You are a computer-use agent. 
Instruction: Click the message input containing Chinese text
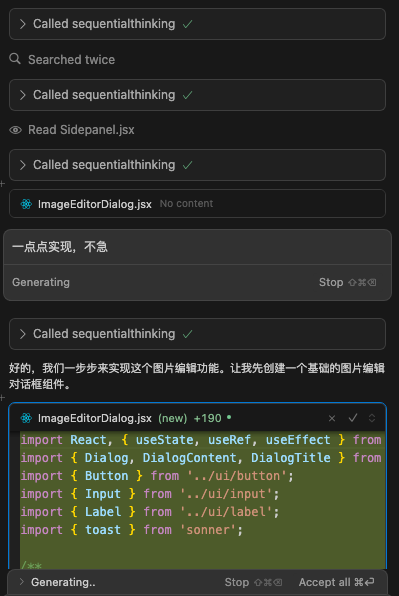197,247
